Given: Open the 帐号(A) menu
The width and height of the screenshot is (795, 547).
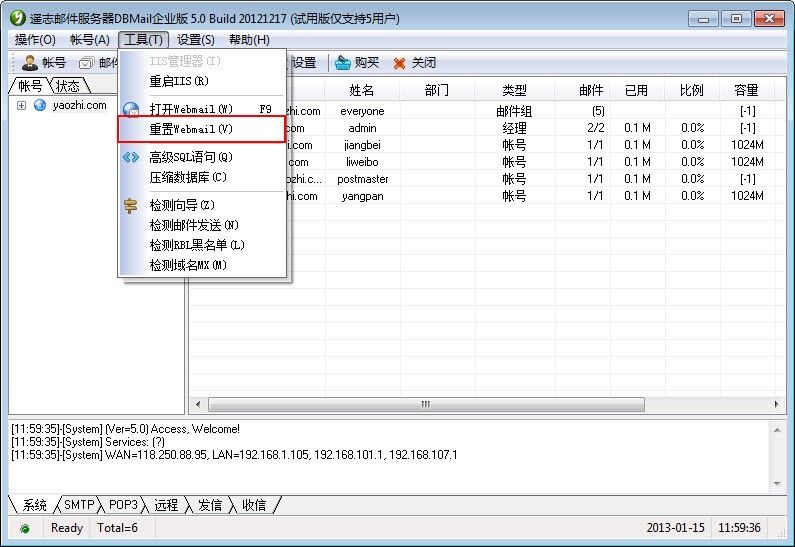Looking at the screenshot, I should point(90,40).
